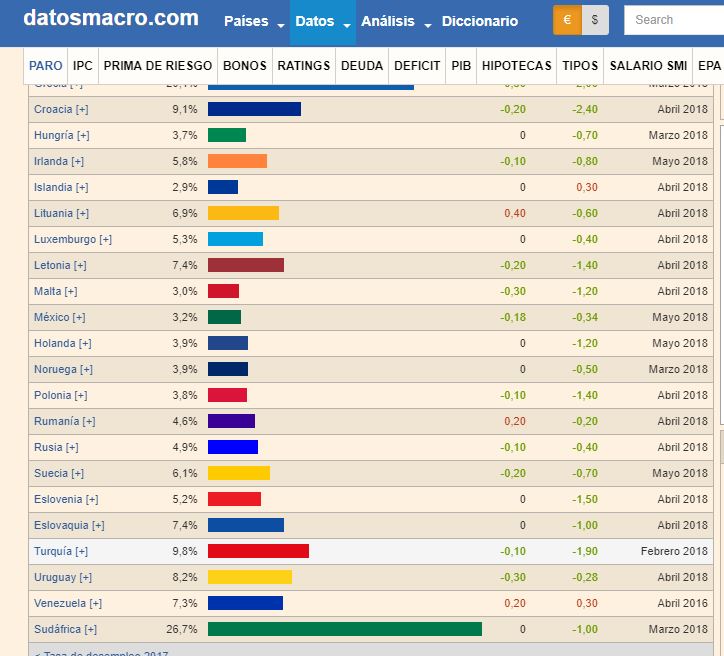Expand the [+] next to Turquía

click(82, 551)
